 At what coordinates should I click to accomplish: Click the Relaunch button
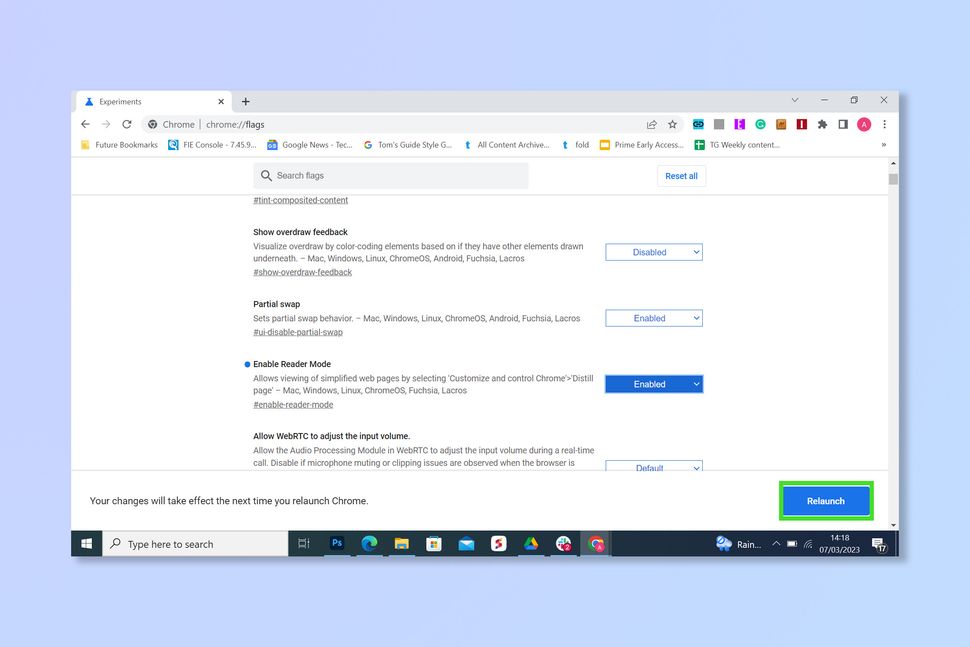coord(825,501)
